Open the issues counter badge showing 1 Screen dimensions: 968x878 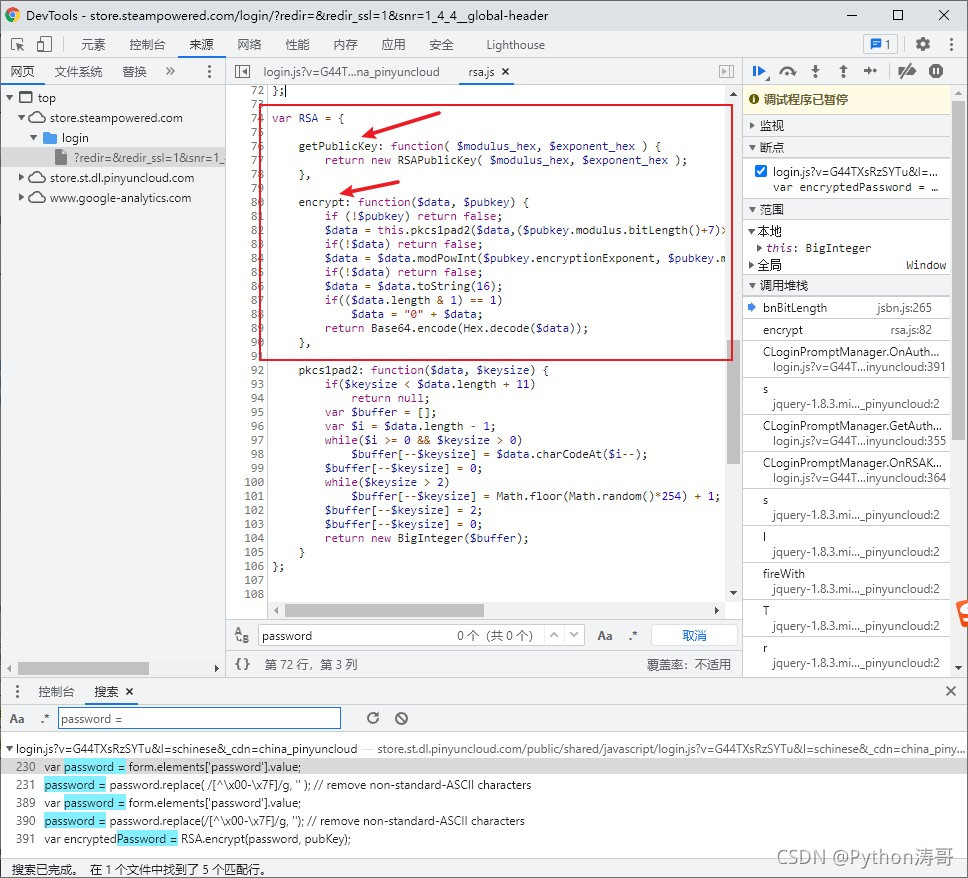tap(880, 44)
